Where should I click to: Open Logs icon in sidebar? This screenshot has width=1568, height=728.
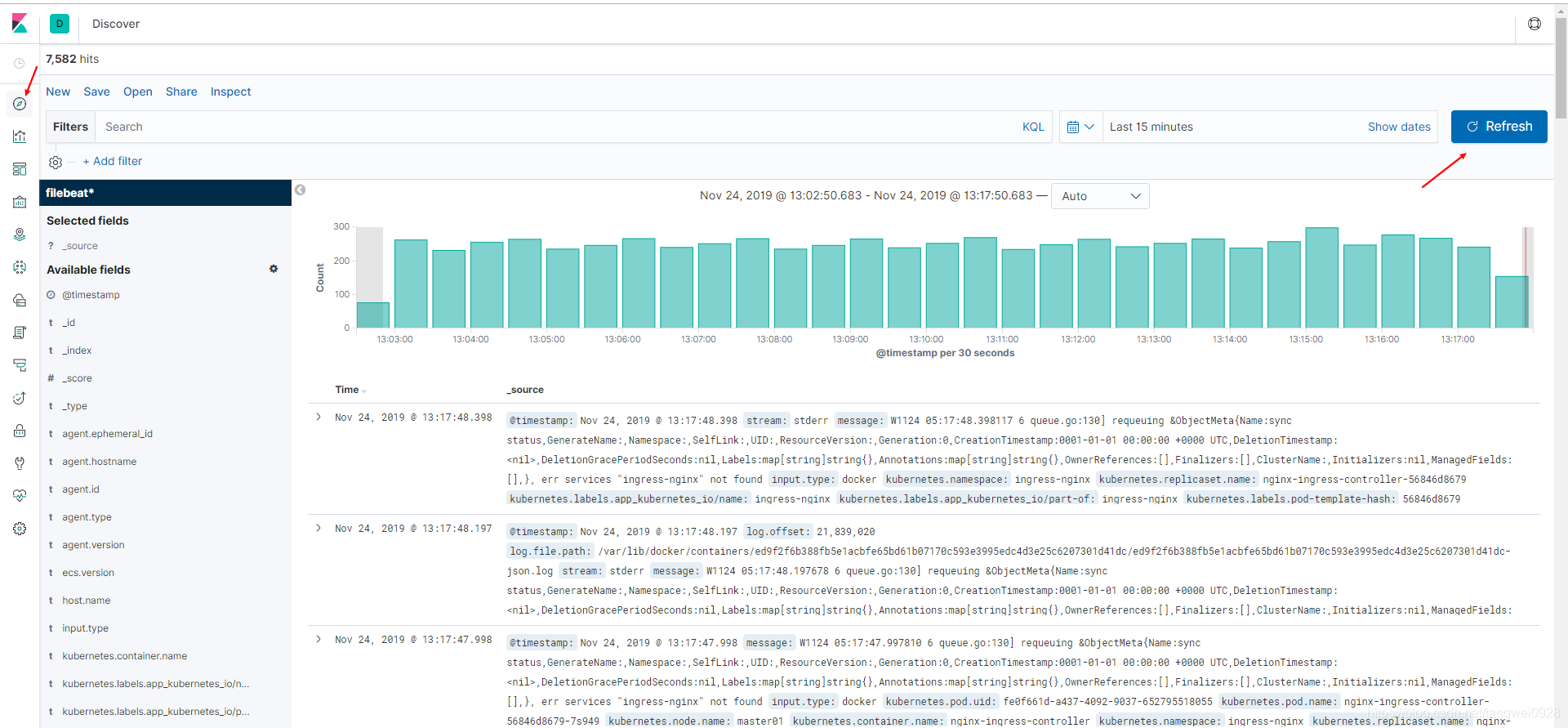click(20, 333)
